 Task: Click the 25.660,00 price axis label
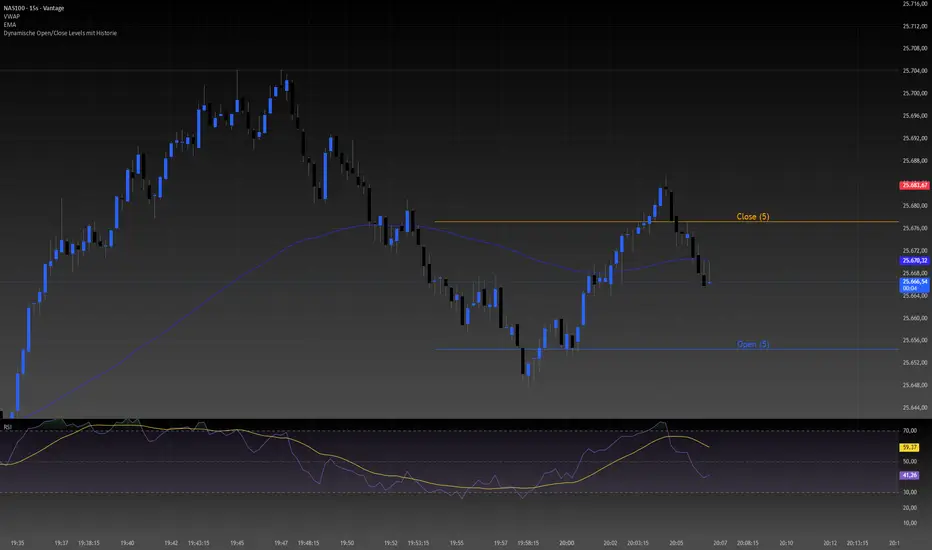tap(915, 318)
